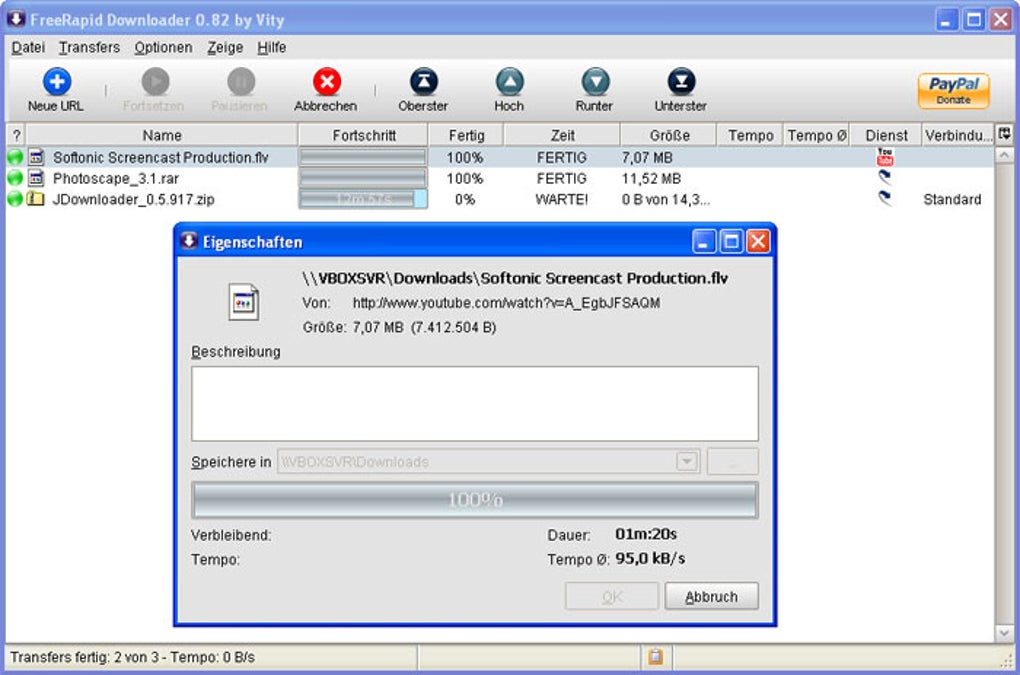Image resolution: width=1020 pixels, height=675 pixels.
Task: Open the Zeige menu
Action: tap(225, 47)
